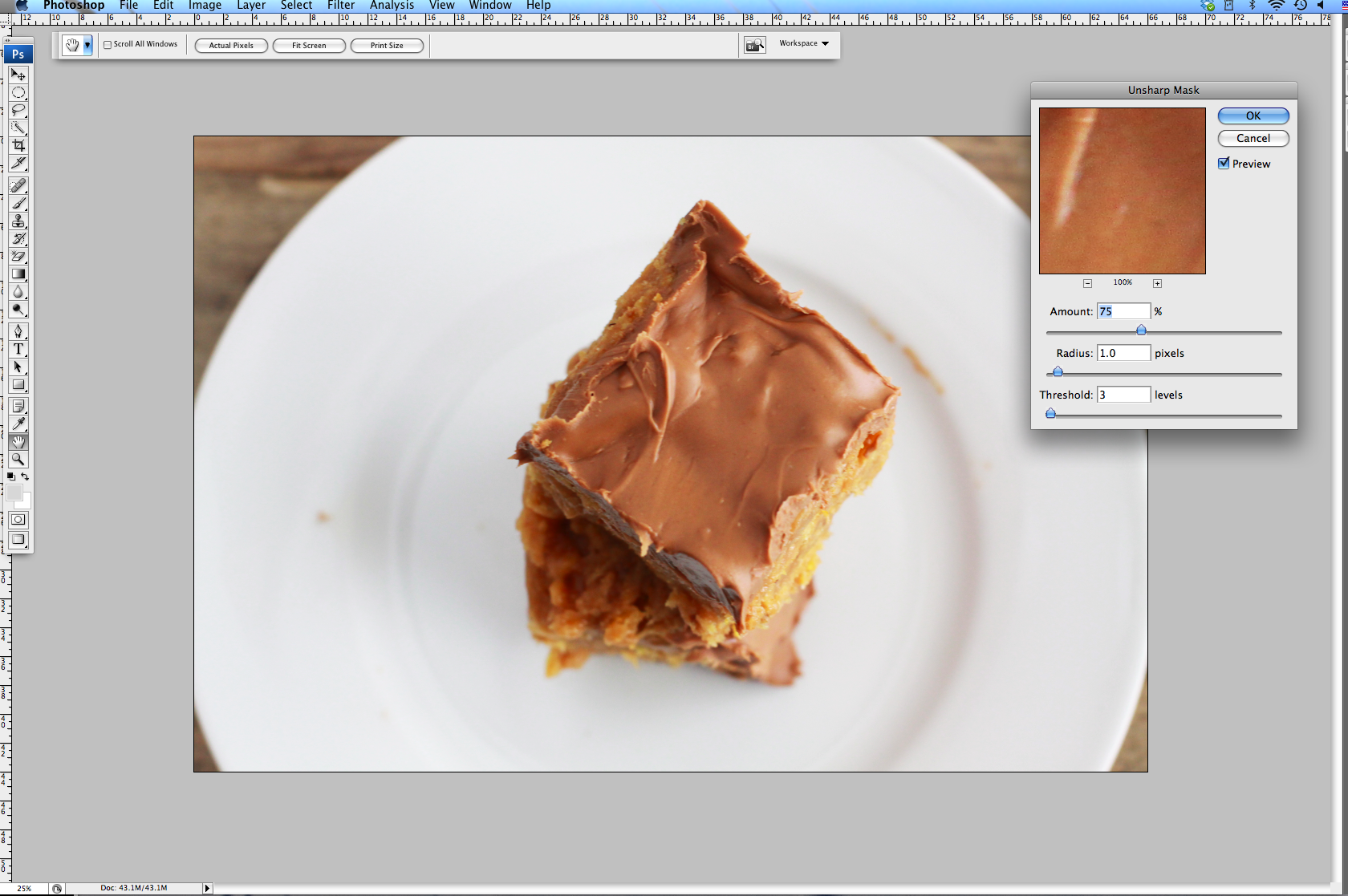
Task: Select the Gradient tool
Action: 18,274
